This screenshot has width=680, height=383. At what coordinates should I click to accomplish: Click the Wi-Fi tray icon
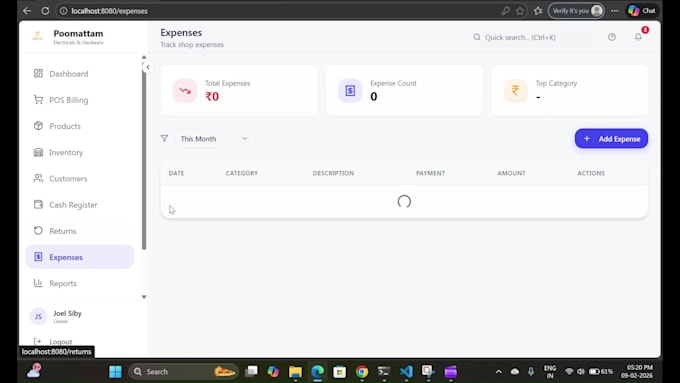click(569, 372)
